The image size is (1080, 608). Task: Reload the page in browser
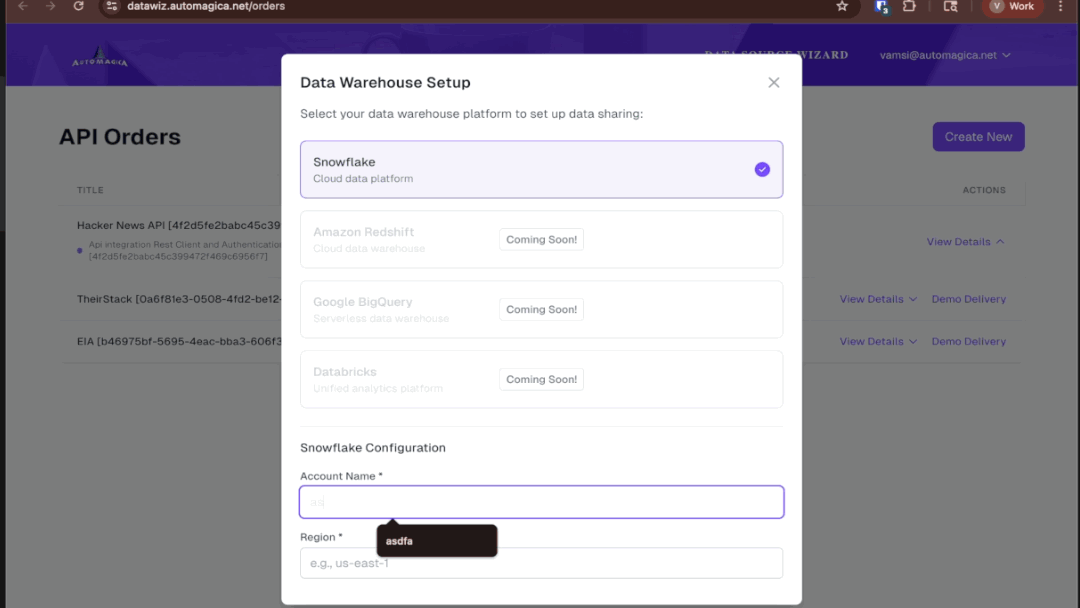pos(79,6)
